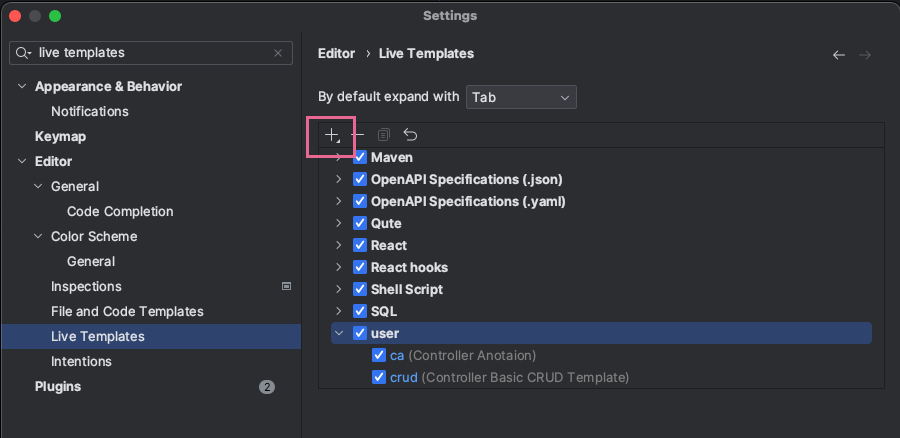Open the default expand key dropdown

tap(521, 97)
